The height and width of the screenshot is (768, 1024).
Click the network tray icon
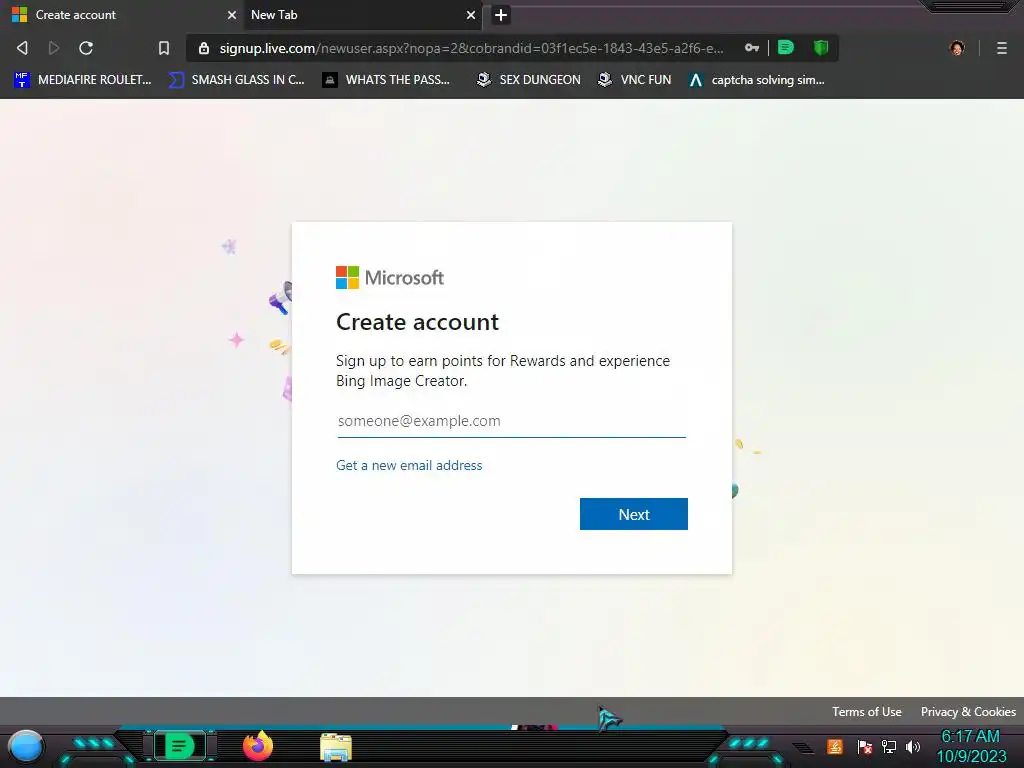point(889,746)
